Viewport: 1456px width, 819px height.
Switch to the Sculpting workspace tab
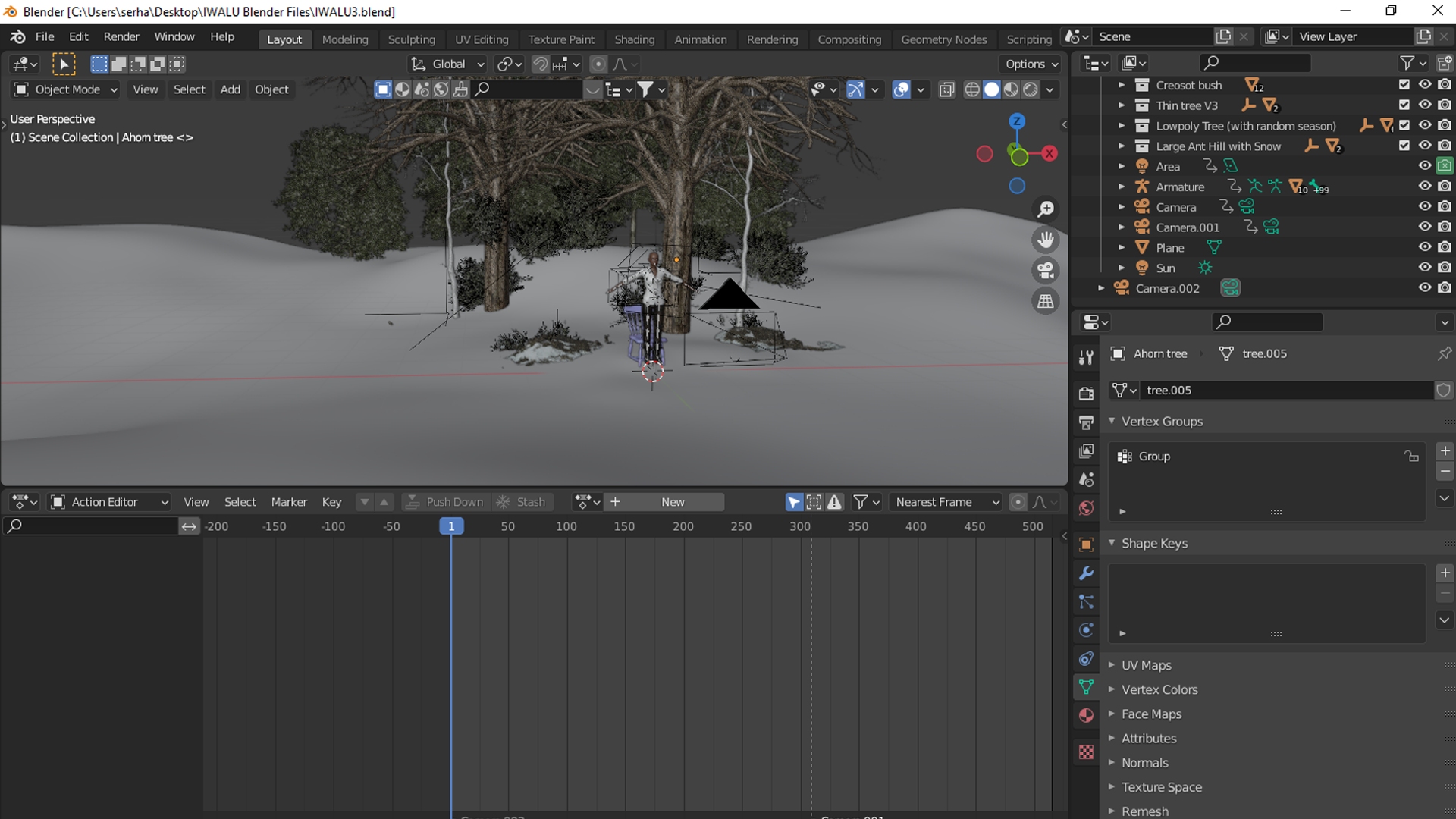(x=412, y=39)
